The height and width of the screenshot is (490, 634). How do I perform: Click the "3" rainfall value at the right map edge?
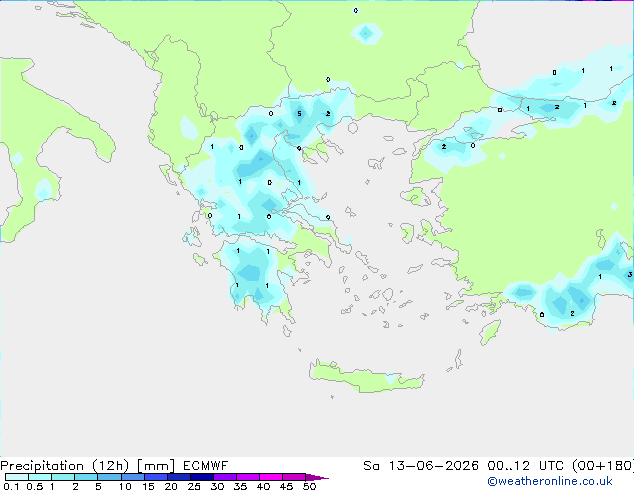[630, 275]
